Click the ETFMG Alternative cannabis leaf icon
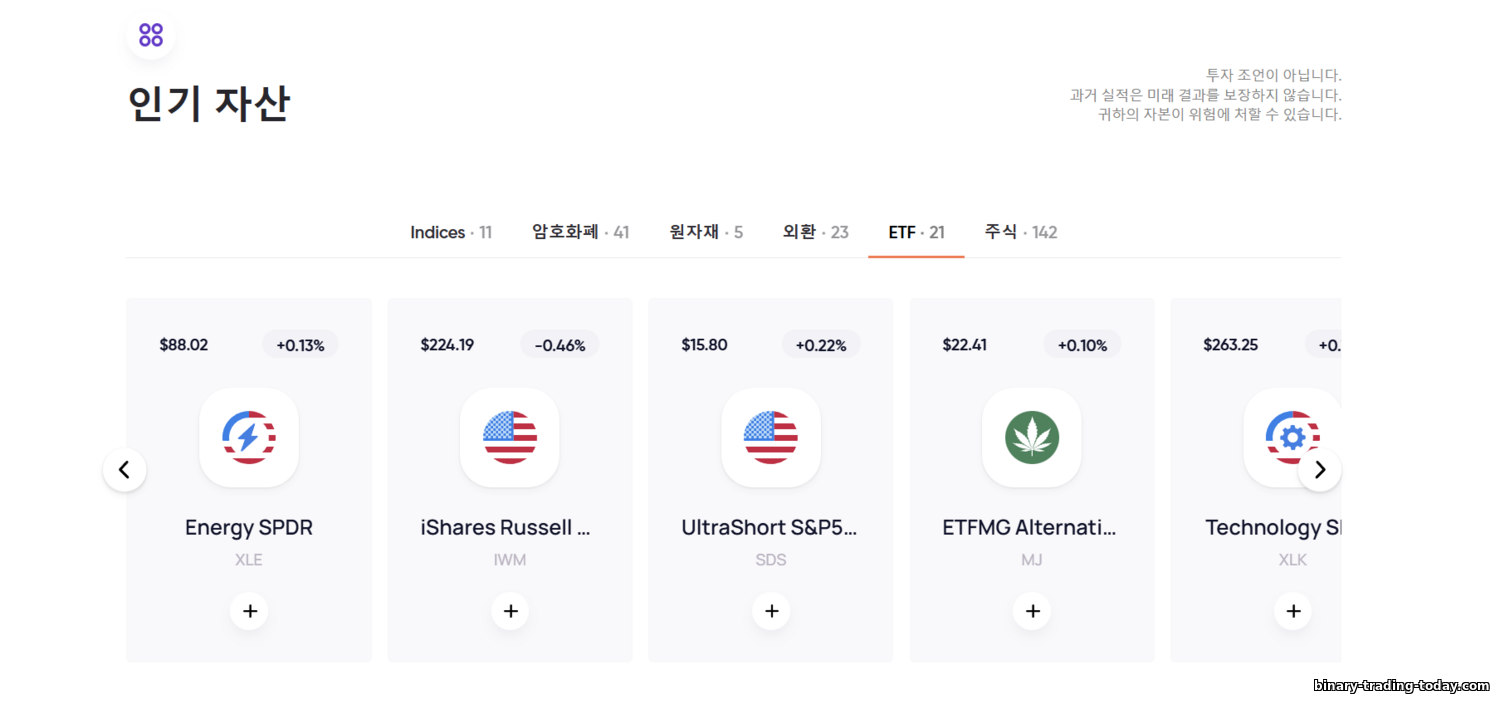Screen dimensions: 1500x704 pyautogui.click(x=1032, y=437)
